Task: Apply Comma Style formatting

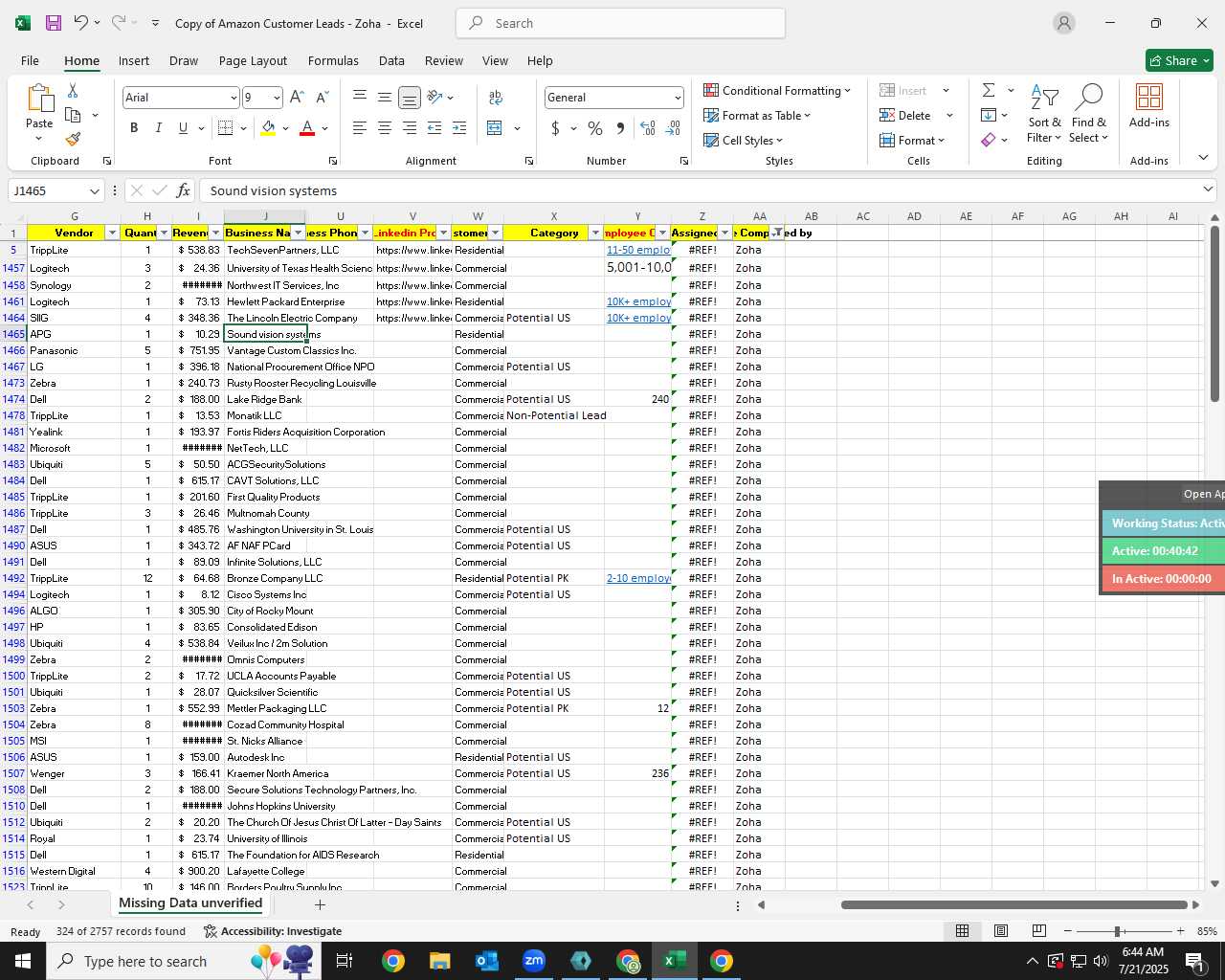Action: tap(620, 128)
